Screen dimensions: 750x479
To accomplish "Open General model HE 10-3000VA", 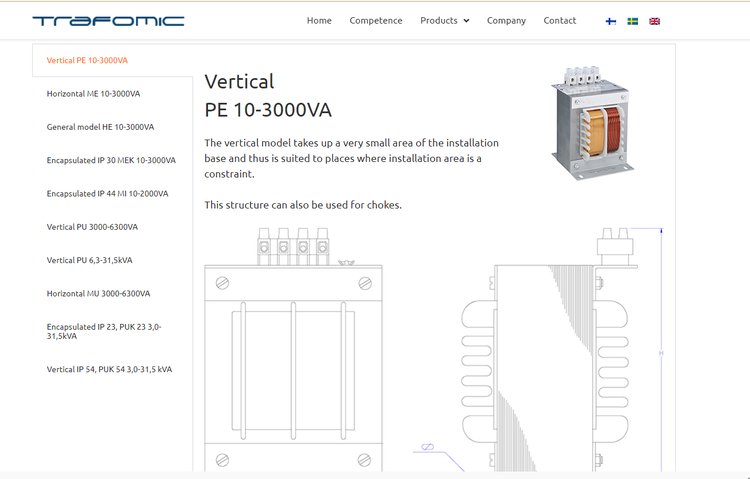I will pyautogui.click(x=100, y=127).
